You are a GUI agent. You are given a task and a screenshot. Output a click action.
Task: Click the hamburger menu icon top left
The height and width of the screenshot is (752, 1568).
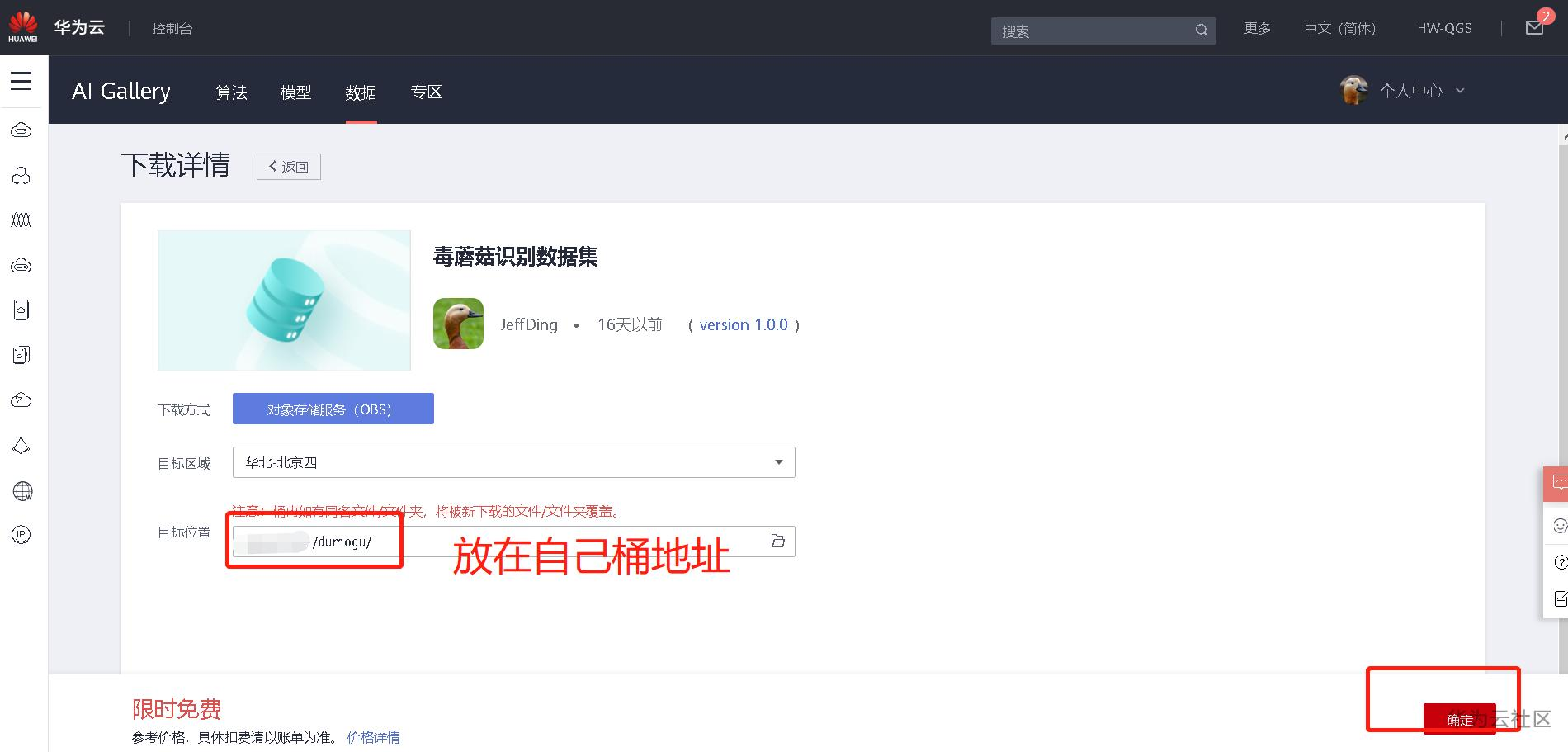21,82
